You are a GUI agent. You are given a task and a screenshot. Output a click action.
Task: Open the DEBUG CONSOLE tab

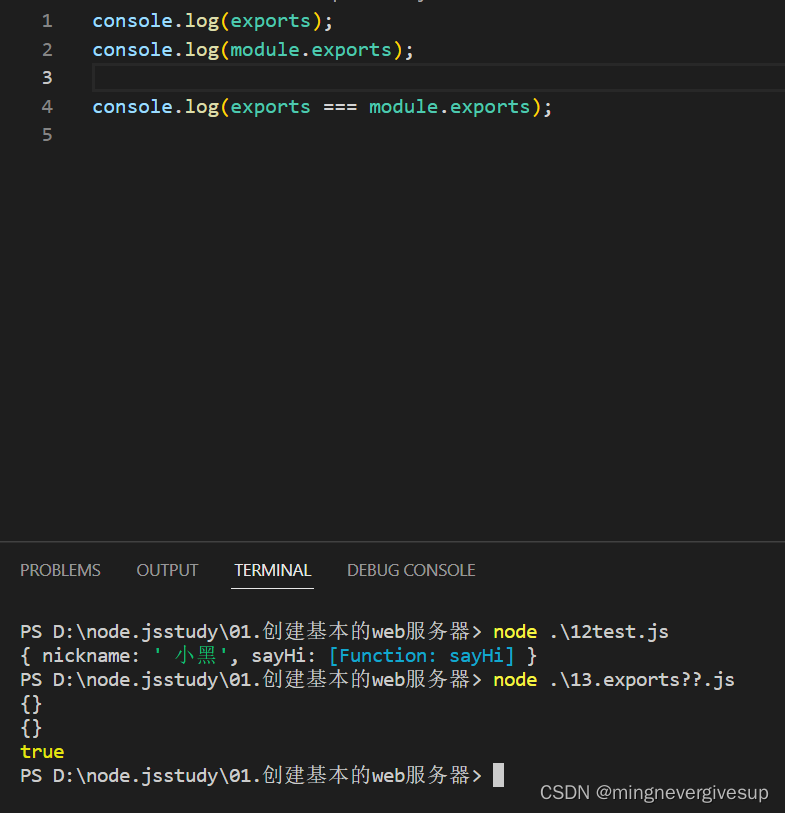(411, 570)
